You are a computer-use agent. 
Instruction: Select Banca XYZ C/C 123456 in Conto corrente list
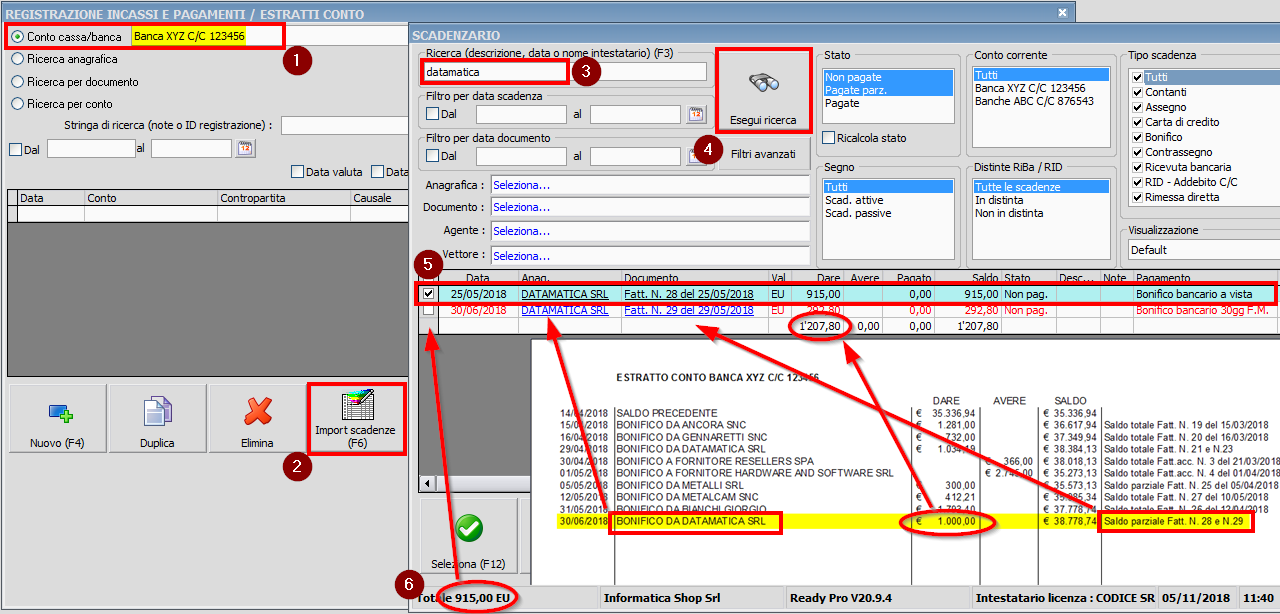pyautogui.click(x=1041, y=88)
